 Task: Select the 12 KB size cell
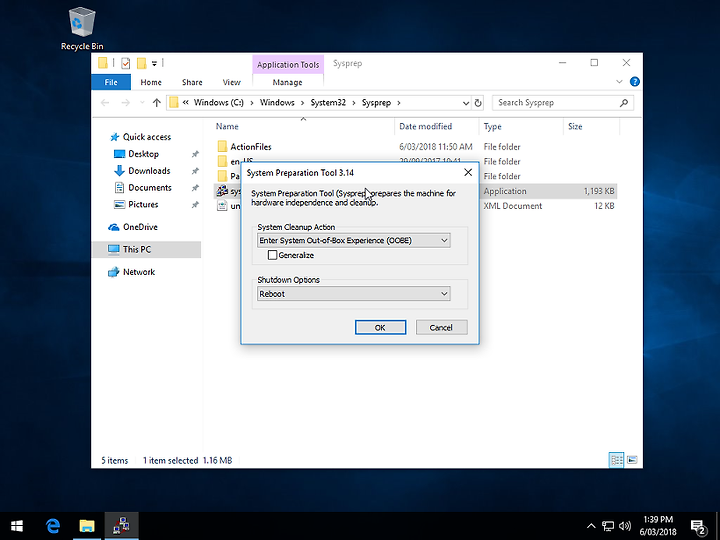pyautogui.click(x=604, y=206)
